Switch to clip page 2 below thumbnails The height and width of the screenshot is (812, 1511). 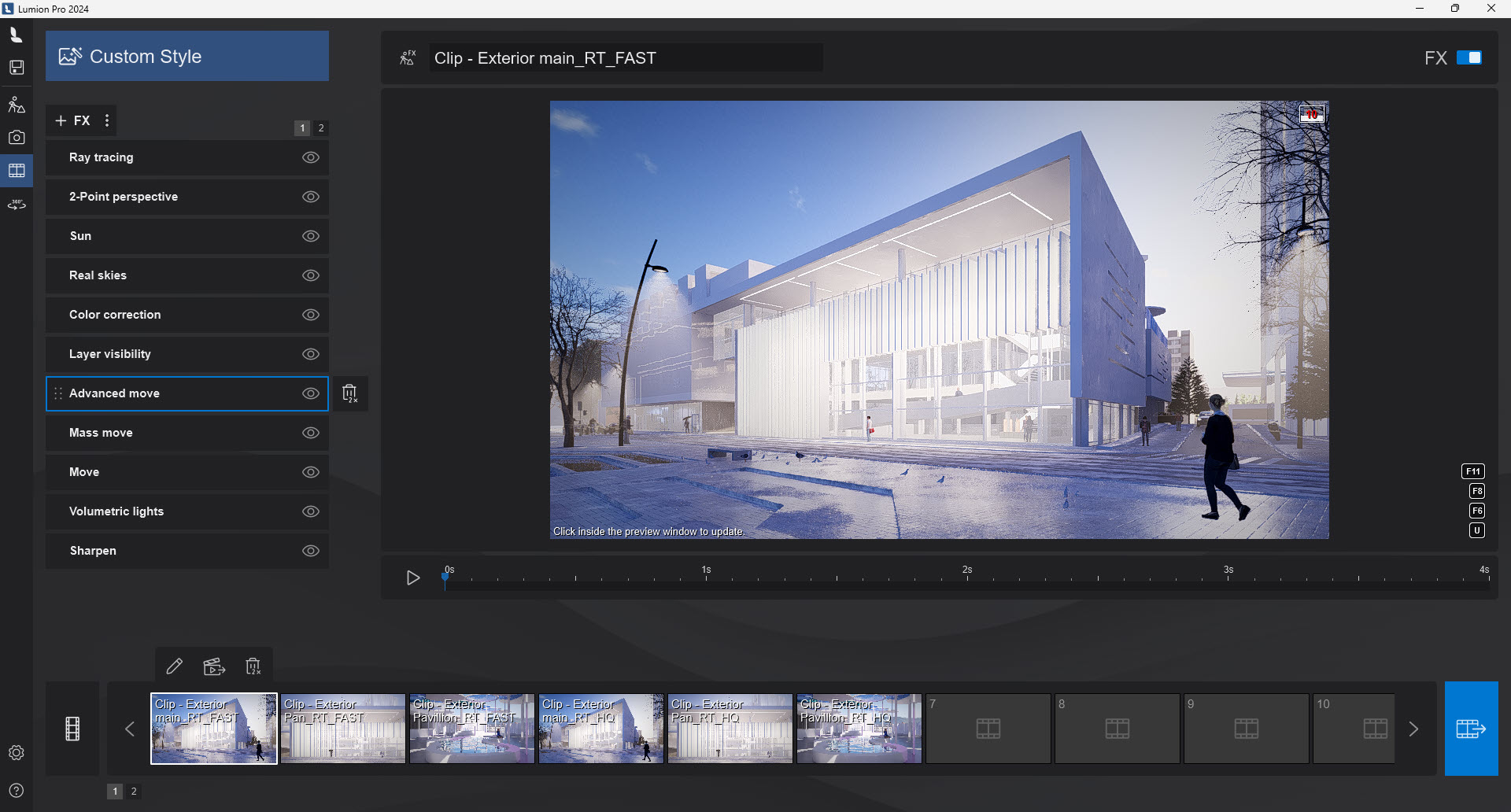click(134, 792)
